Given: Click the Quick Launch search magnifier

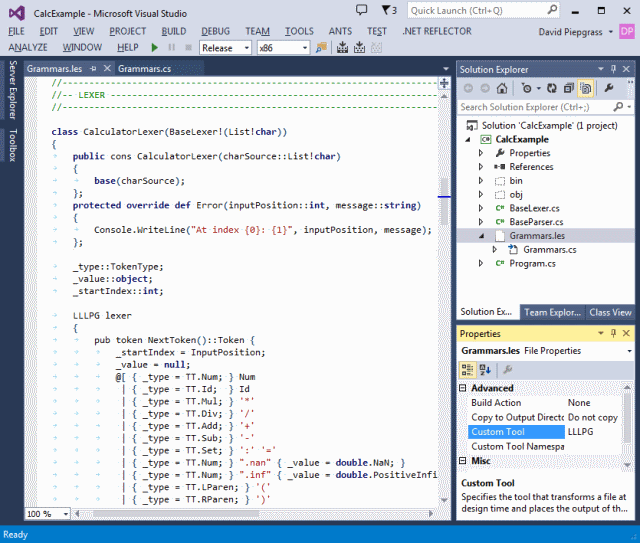Looking at the screenshot, I should click(552, 9).
